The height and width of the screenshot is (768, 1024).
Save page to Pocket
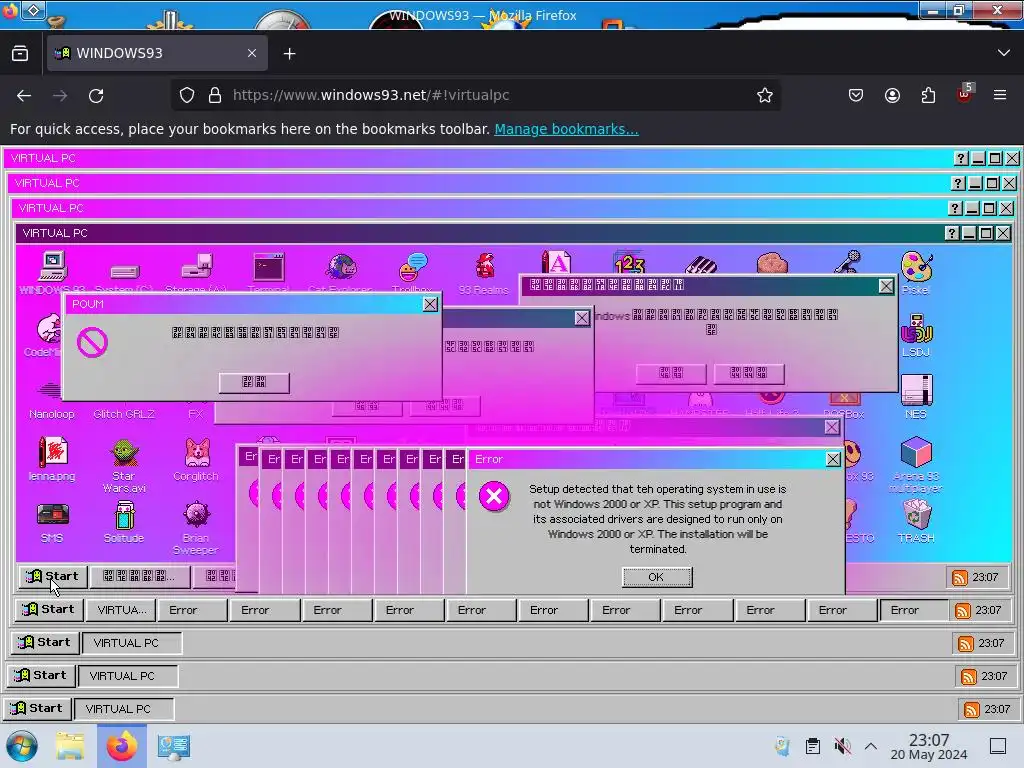point(856,95)
